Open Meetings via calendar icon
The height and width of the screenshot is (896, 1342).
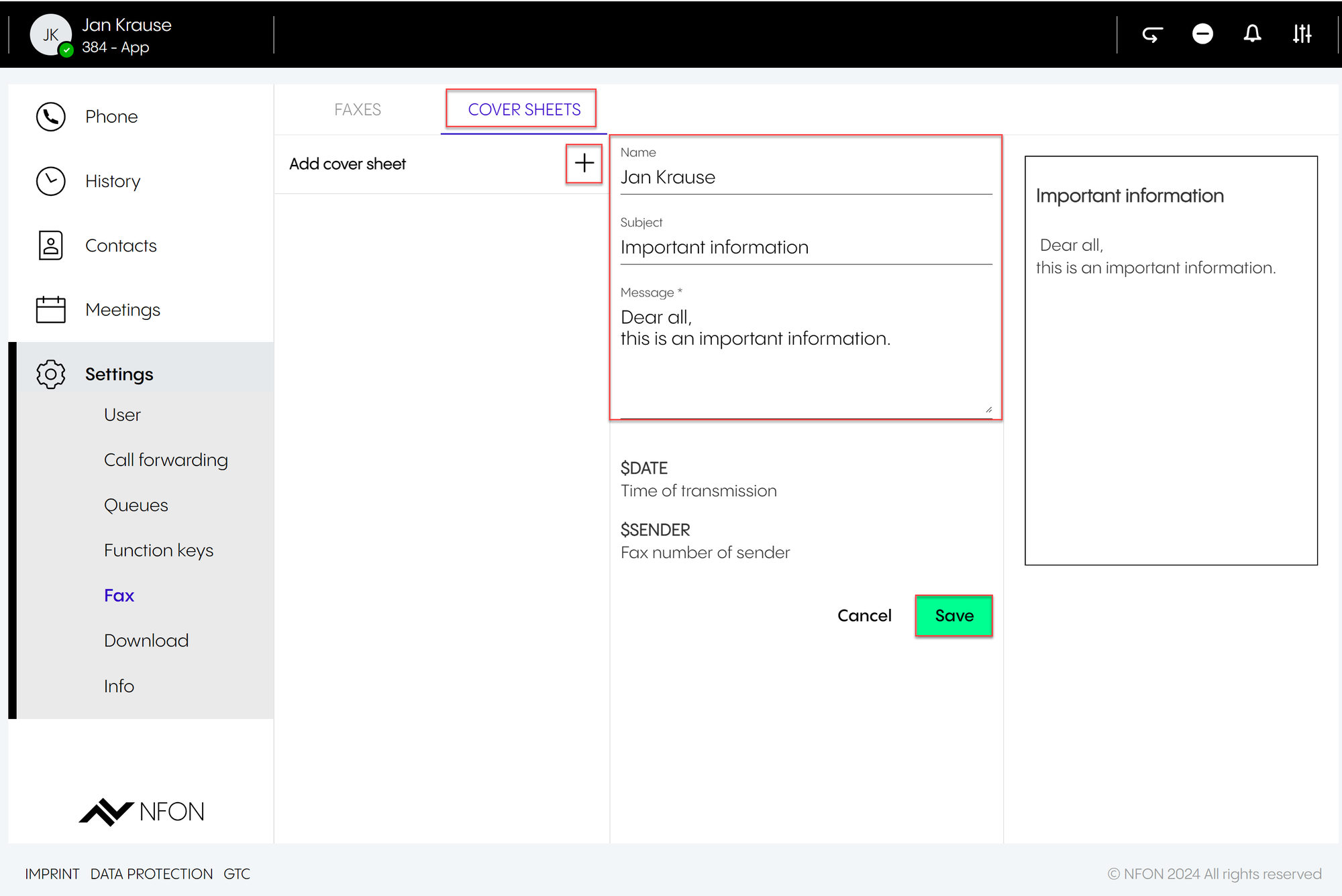click(51, 310)
